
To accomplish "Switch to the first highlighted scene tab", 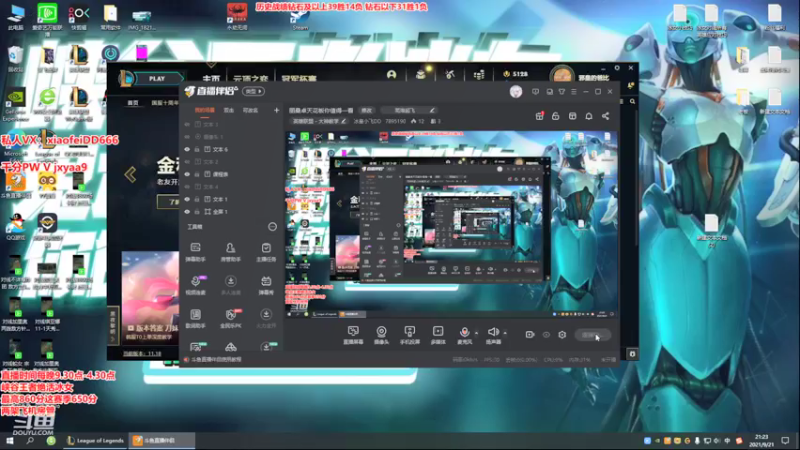I will [205, 110].
